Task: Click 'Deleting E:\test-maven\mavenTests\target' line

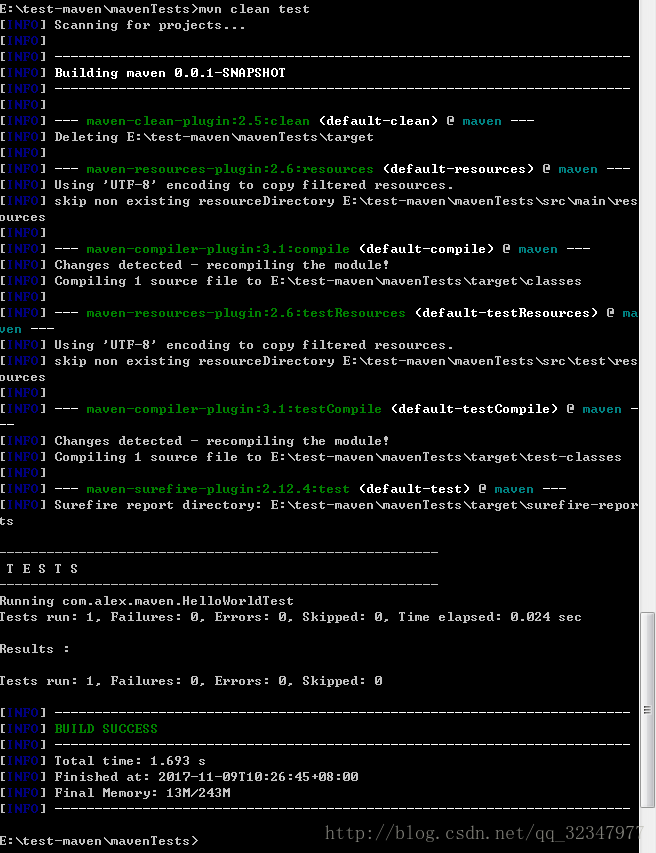Action: pyautogui.click(x=214, y=137)
